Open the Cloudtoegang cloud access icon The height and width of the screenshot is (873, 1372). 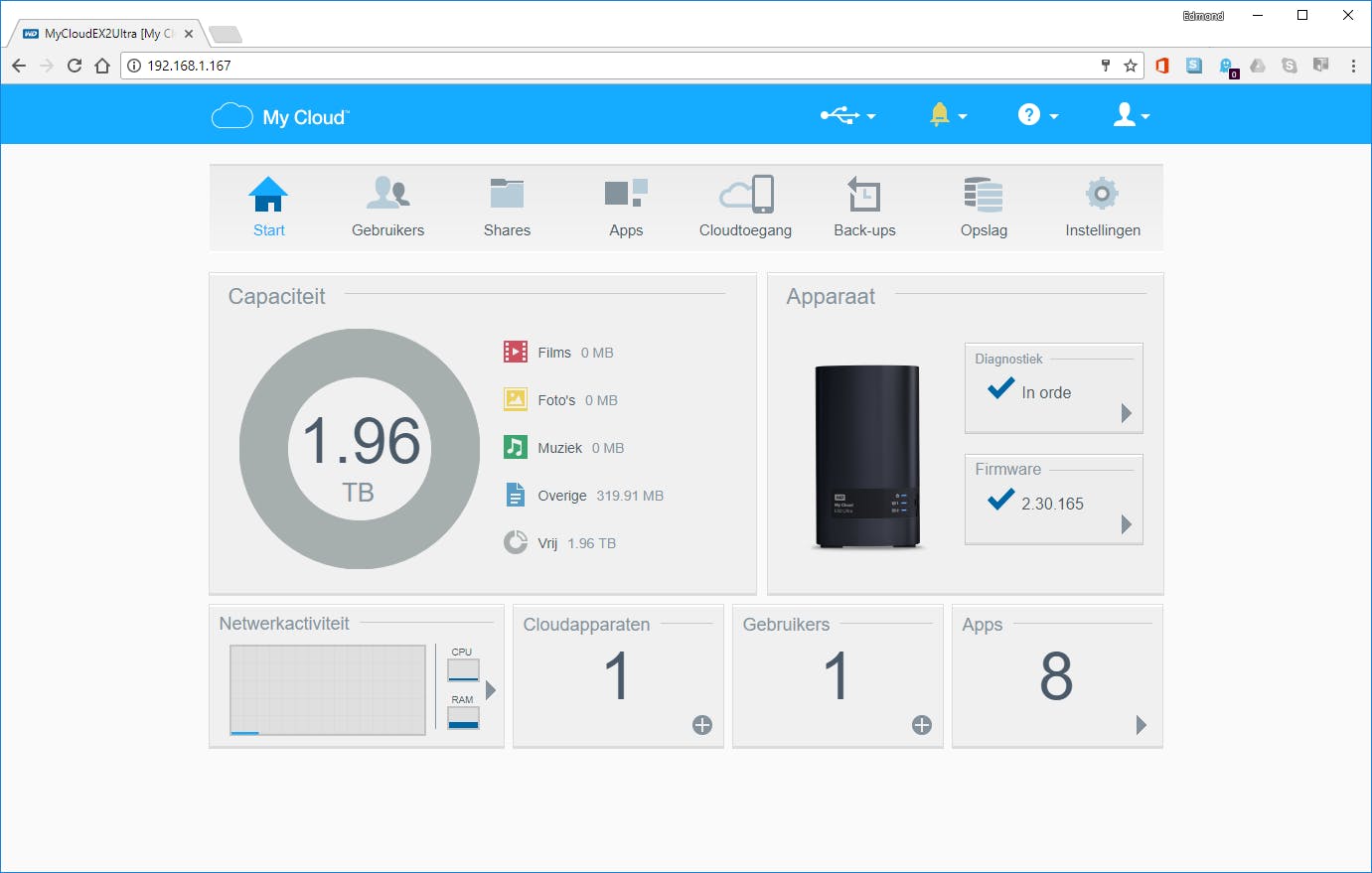[746, 194]
